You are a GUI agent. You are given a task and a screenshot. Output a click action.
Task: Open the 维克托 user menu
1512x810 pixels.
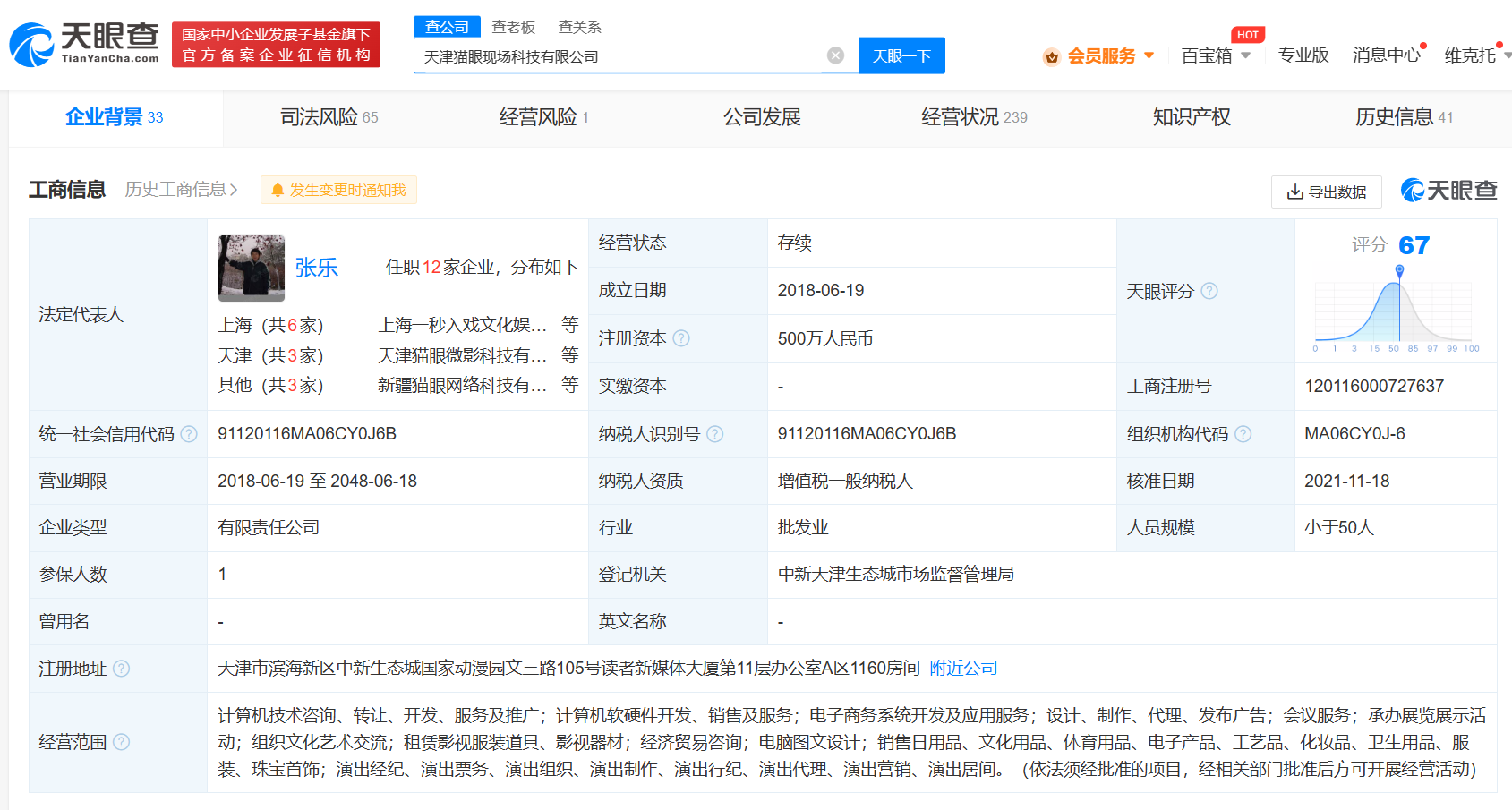coord(1475,55)
